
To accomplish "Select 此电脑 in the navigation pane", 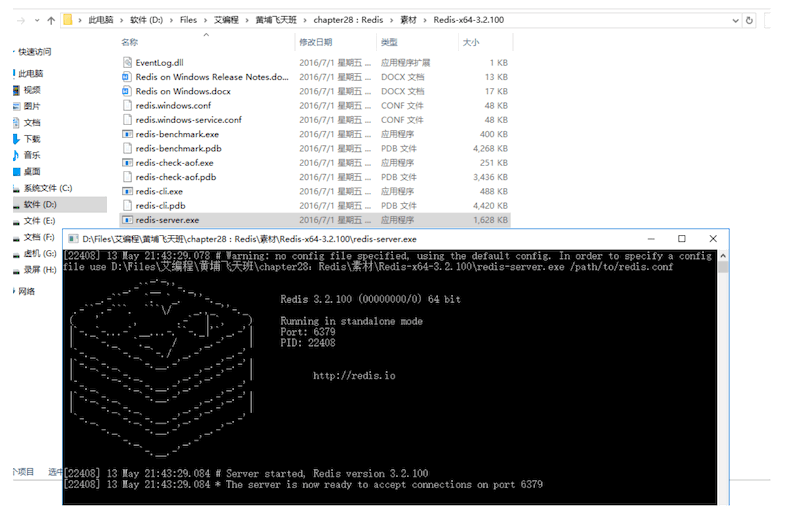I will (x=29, y=73).
